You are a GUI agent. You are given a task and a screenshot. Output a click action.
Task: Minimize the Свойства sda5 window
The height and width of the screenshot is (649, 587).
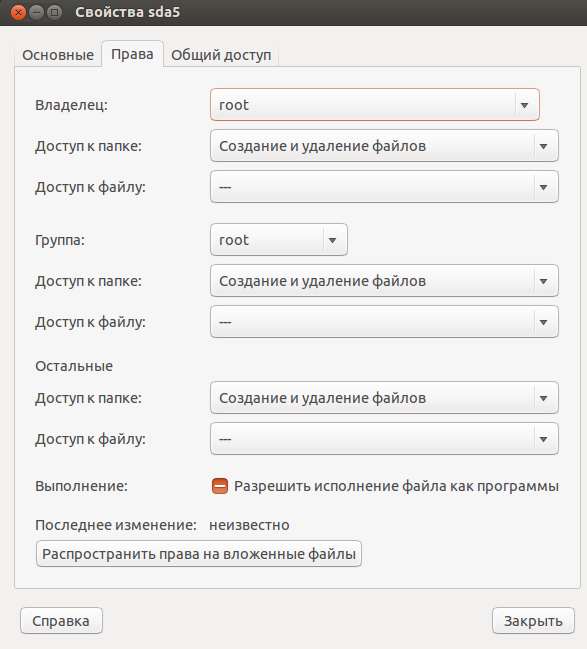tap(36, 12)
